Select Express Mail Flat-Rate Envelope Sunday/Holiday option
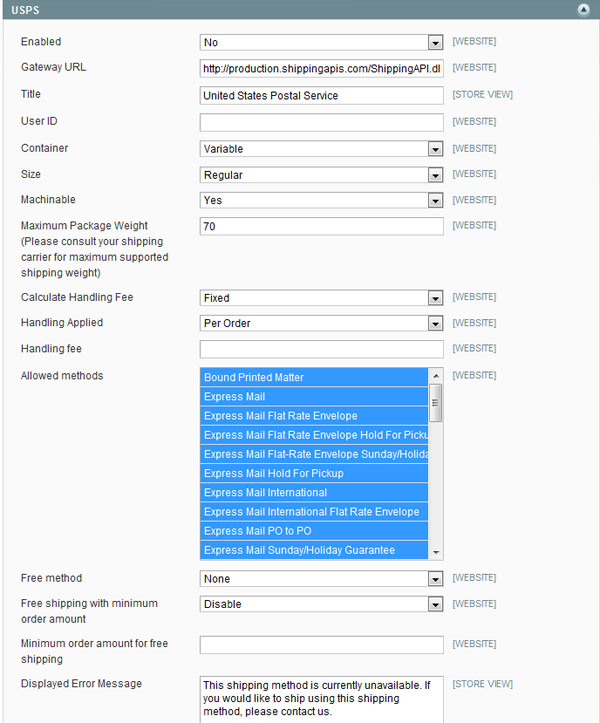The width and height of the screenshot is (600, 723). 314,454
